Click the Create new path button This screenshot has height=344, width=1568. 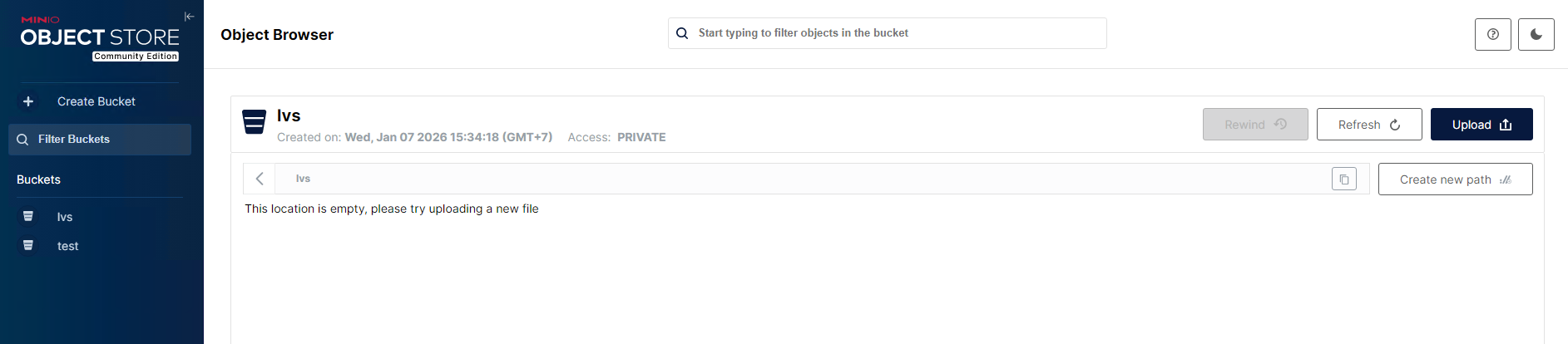tap(1454, 179)
